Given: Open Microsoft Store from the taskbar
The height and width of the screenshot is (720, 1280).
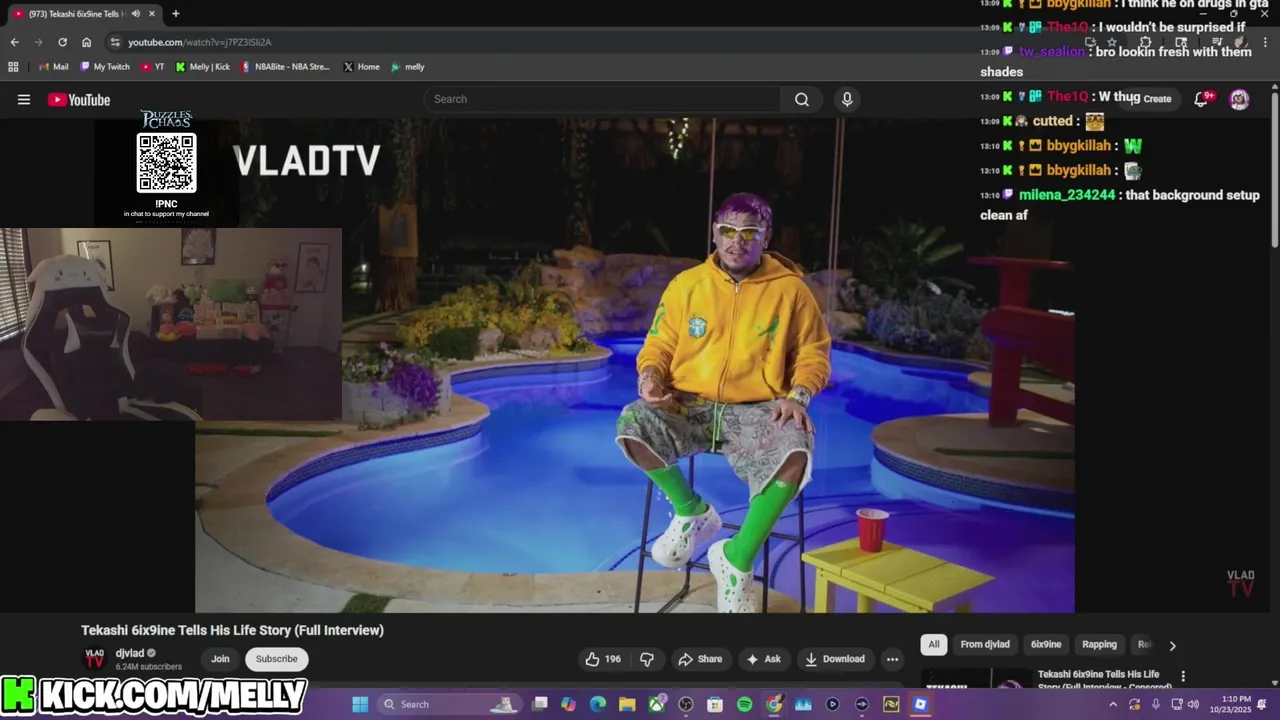Looking at the screenshot, I should point(715,704).
